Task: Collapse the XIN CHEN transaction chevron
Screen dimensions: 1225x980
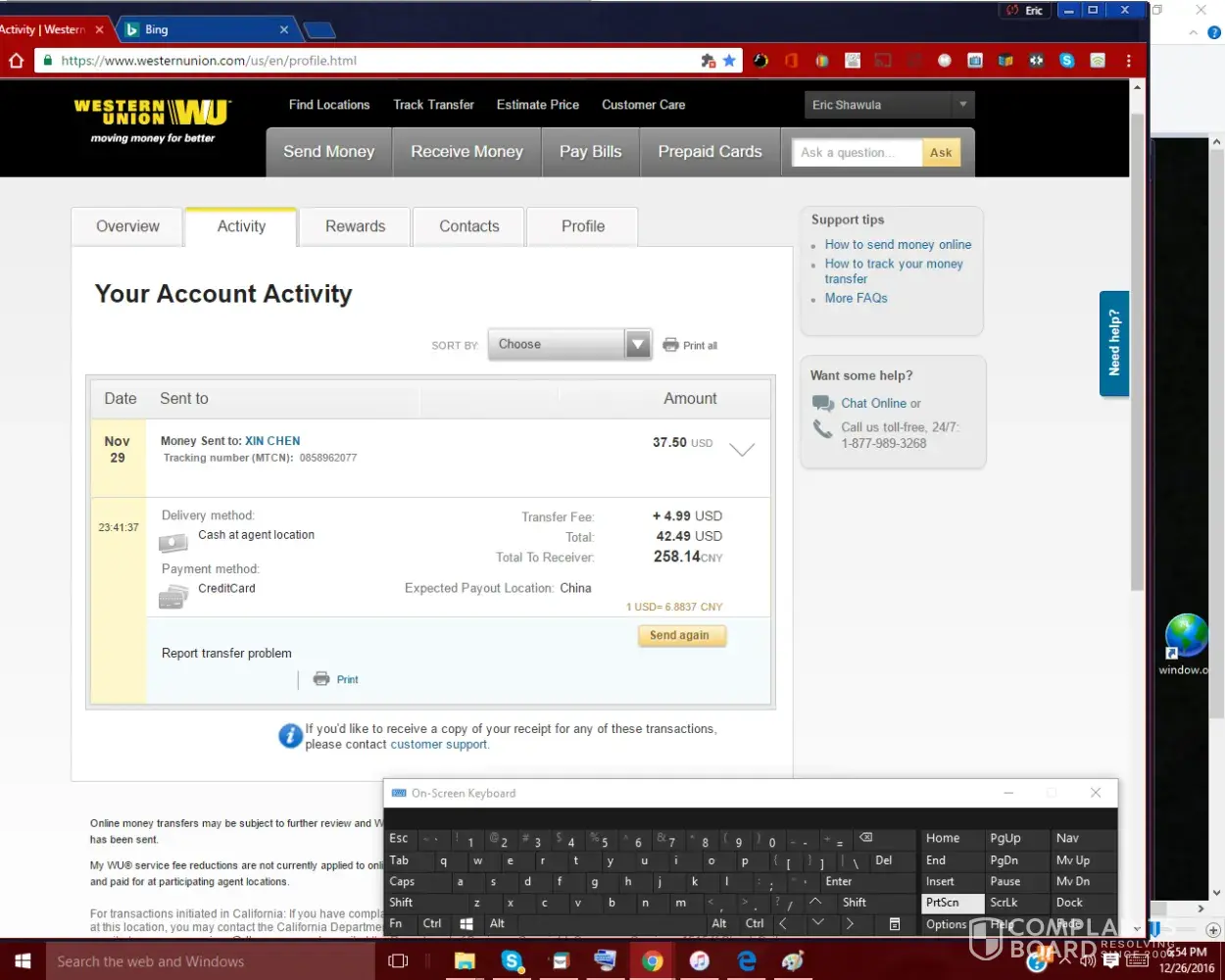Action: pyautogui.click(x=742, y=450)
